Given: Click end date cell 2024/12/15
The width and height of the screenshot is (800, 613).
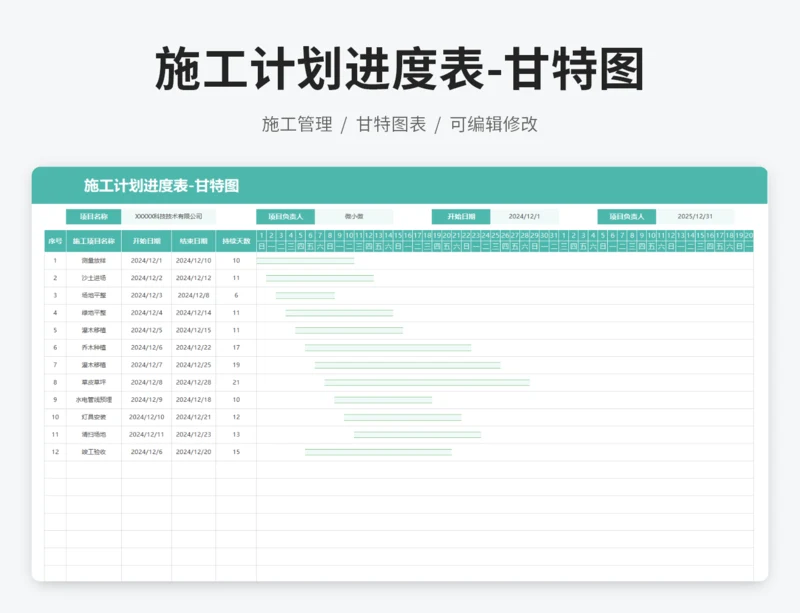Looking at the screenshot, I should click(193, 330).
